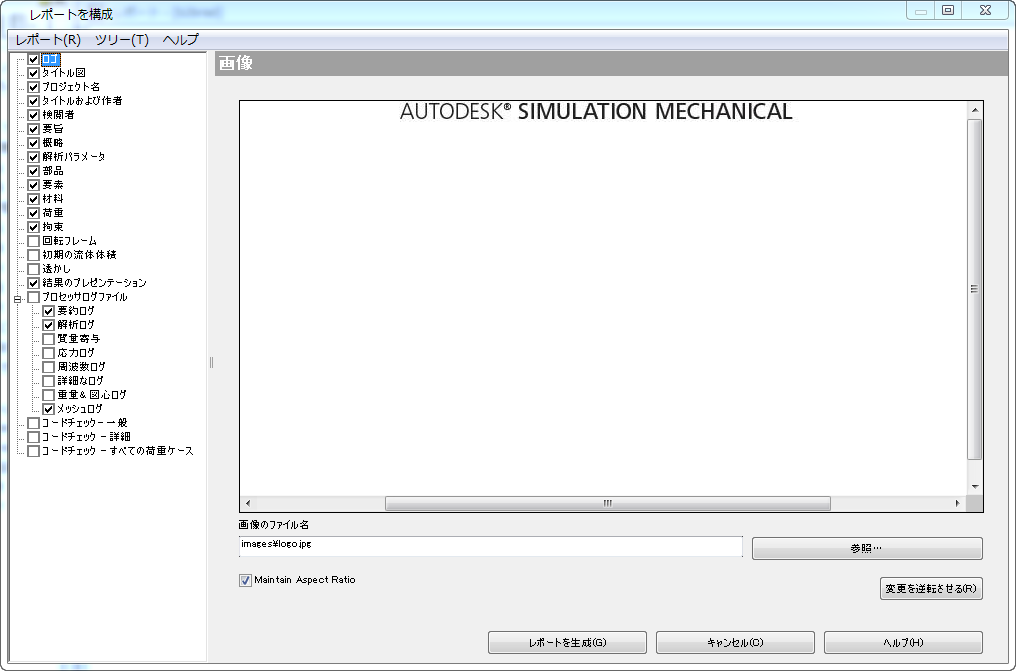
Task: Select the ロゴ tree item label
Action: pos(51,59)
